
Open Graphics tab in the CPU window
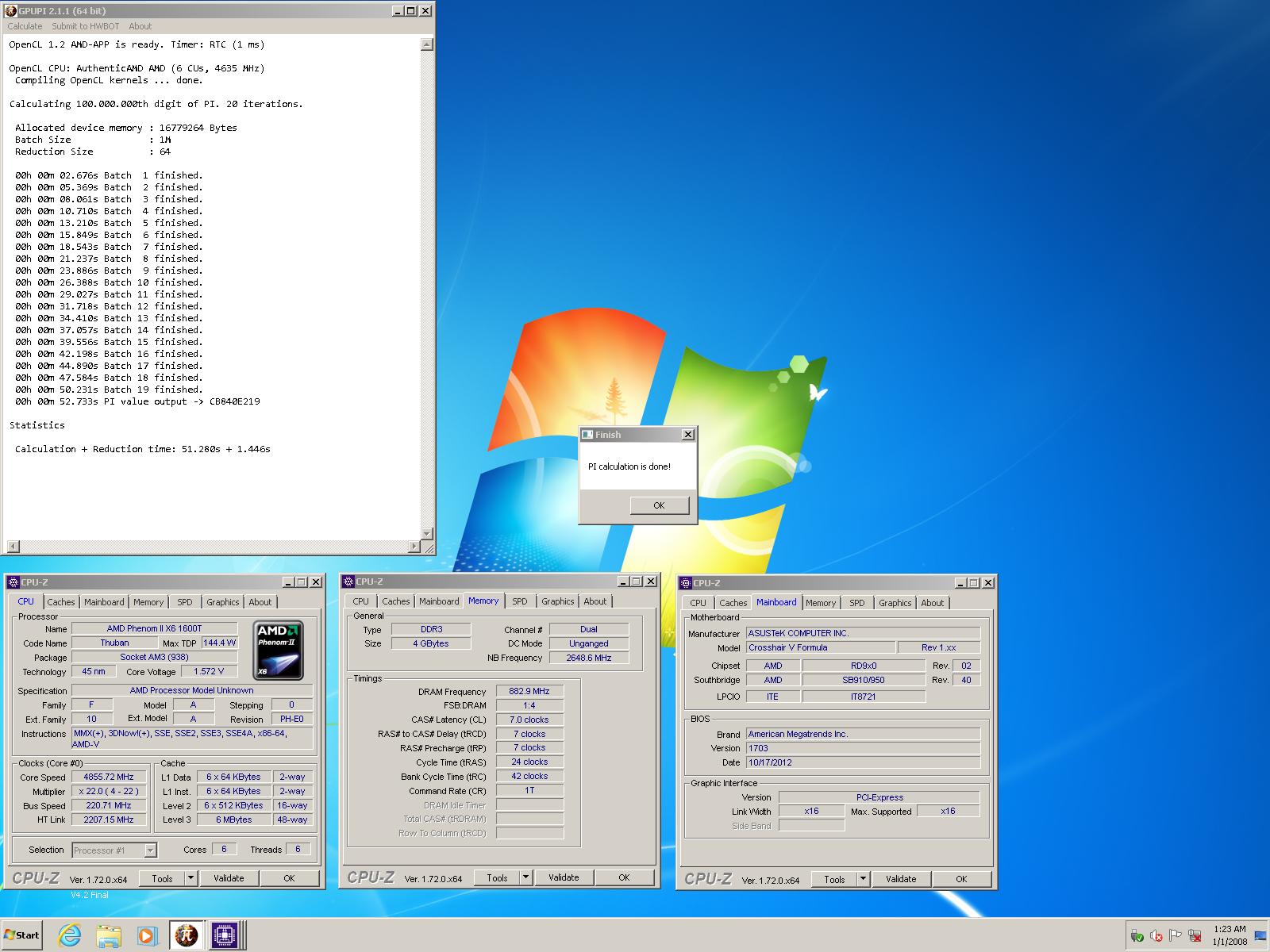(222, 602)
